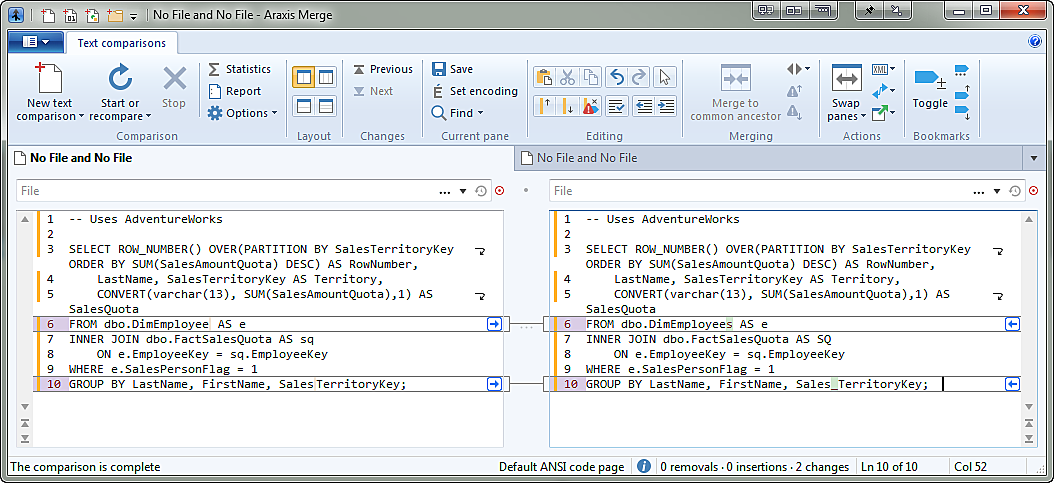
Task: Jump to the Previous change
Action: 381,69
